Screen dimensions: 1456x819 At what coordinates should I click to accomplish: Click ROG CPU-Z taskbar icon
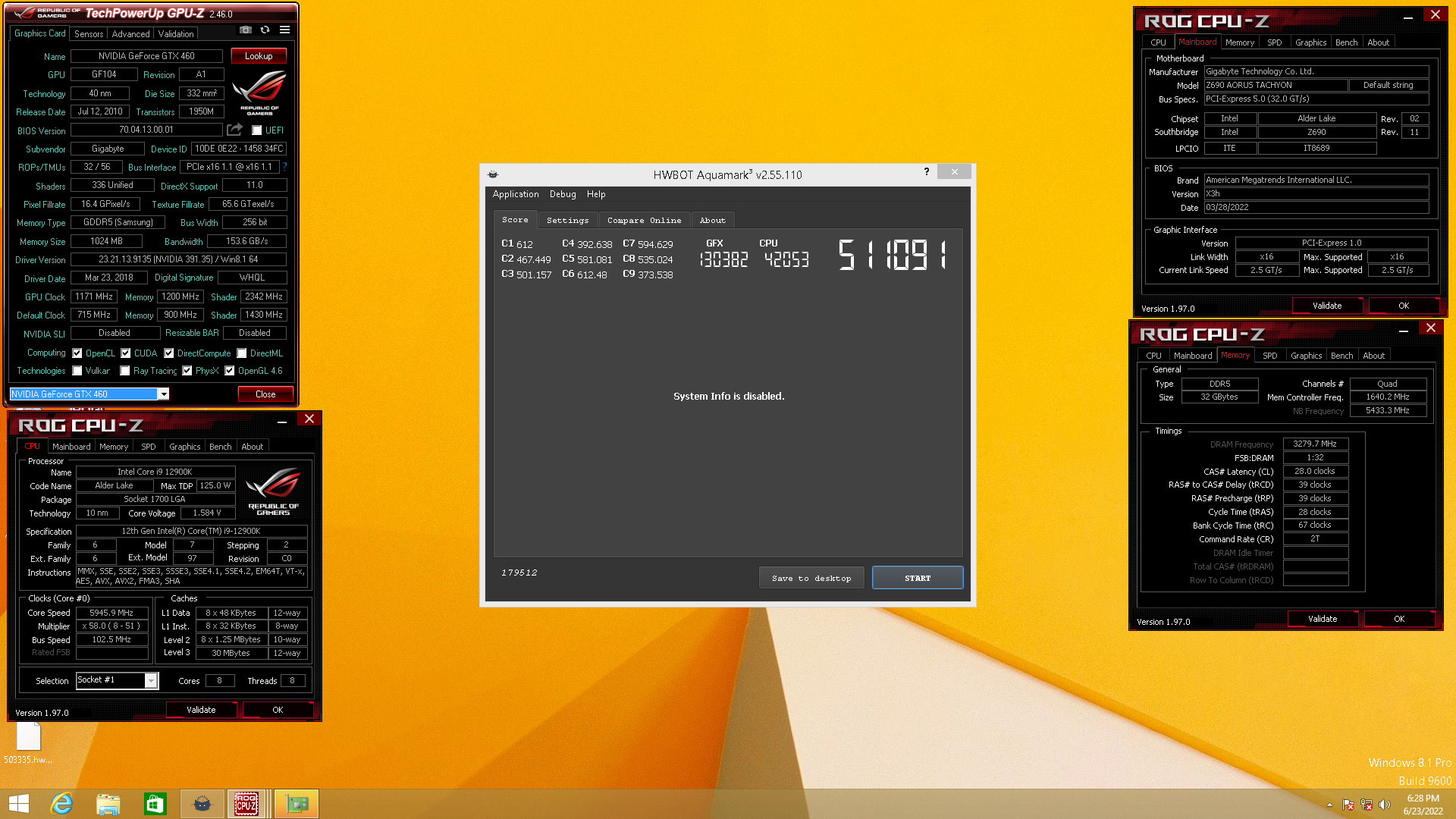click(x=247, y=804)
